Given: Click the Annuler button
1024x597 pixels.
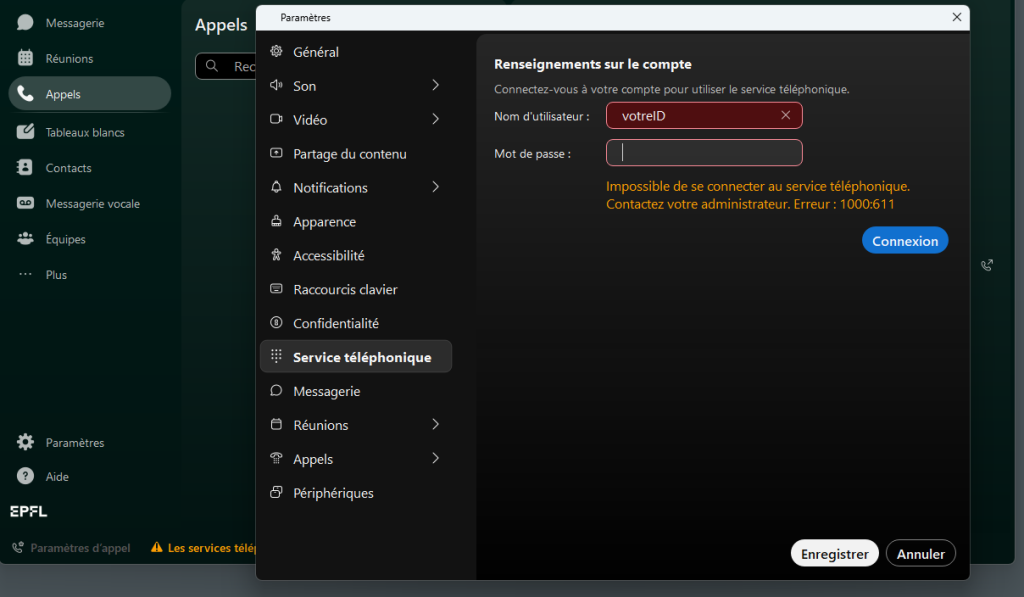Looking at the screenshot, I should (920, 553).
